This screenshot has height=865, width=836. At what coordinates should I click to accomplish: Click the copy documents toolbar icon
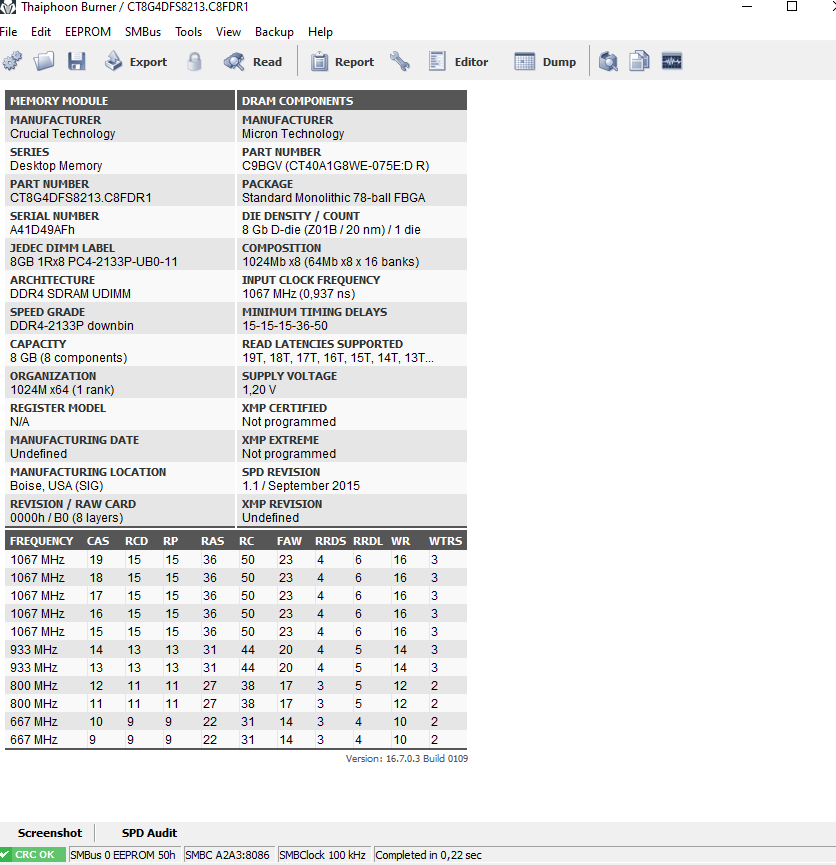pyautogui.click(x=640, y=61)
